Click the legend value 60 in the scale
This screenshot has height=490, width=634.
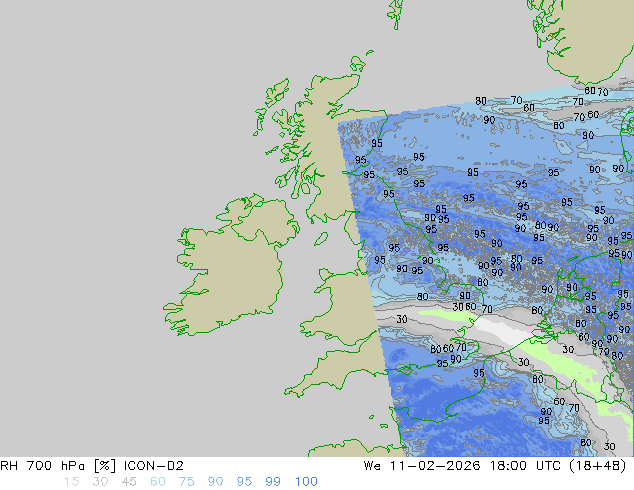click(x=158, y=482)
